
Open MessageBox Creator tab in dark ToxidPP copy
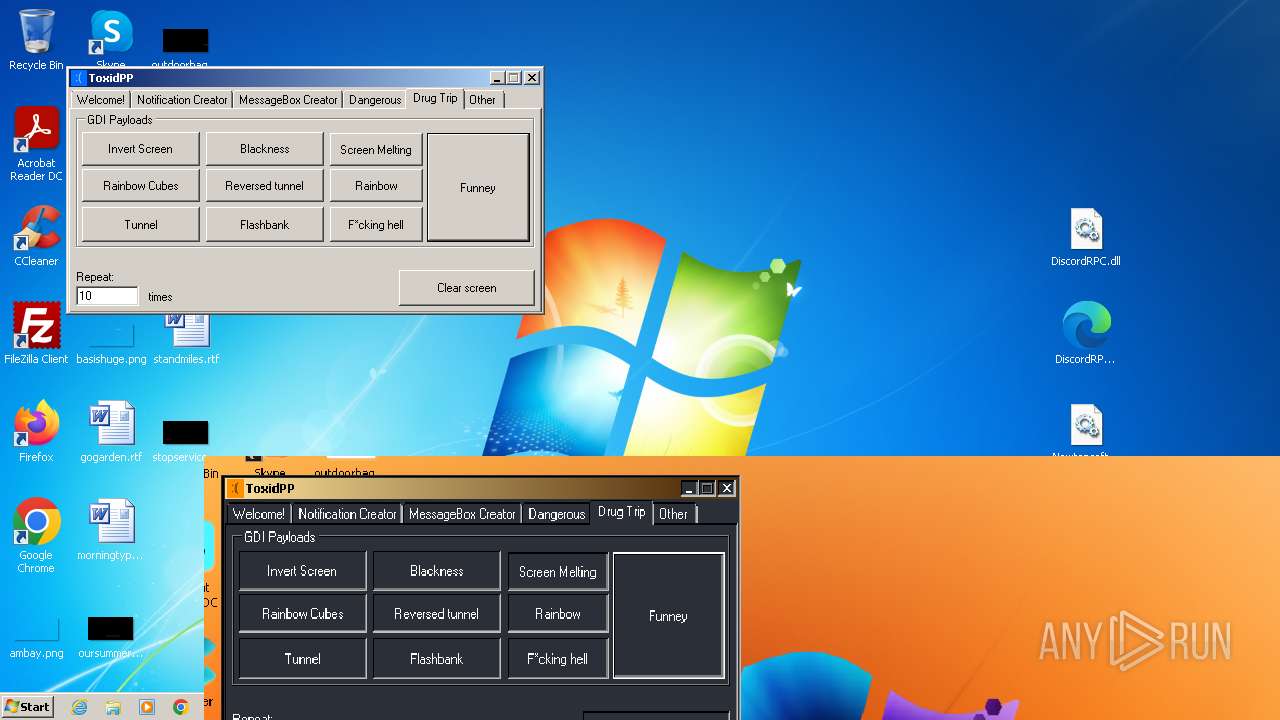[x=462, y=514]
